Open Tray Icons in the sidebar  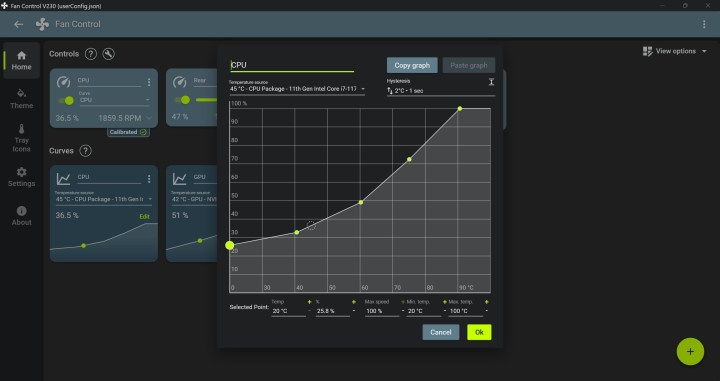coord(22,138)
